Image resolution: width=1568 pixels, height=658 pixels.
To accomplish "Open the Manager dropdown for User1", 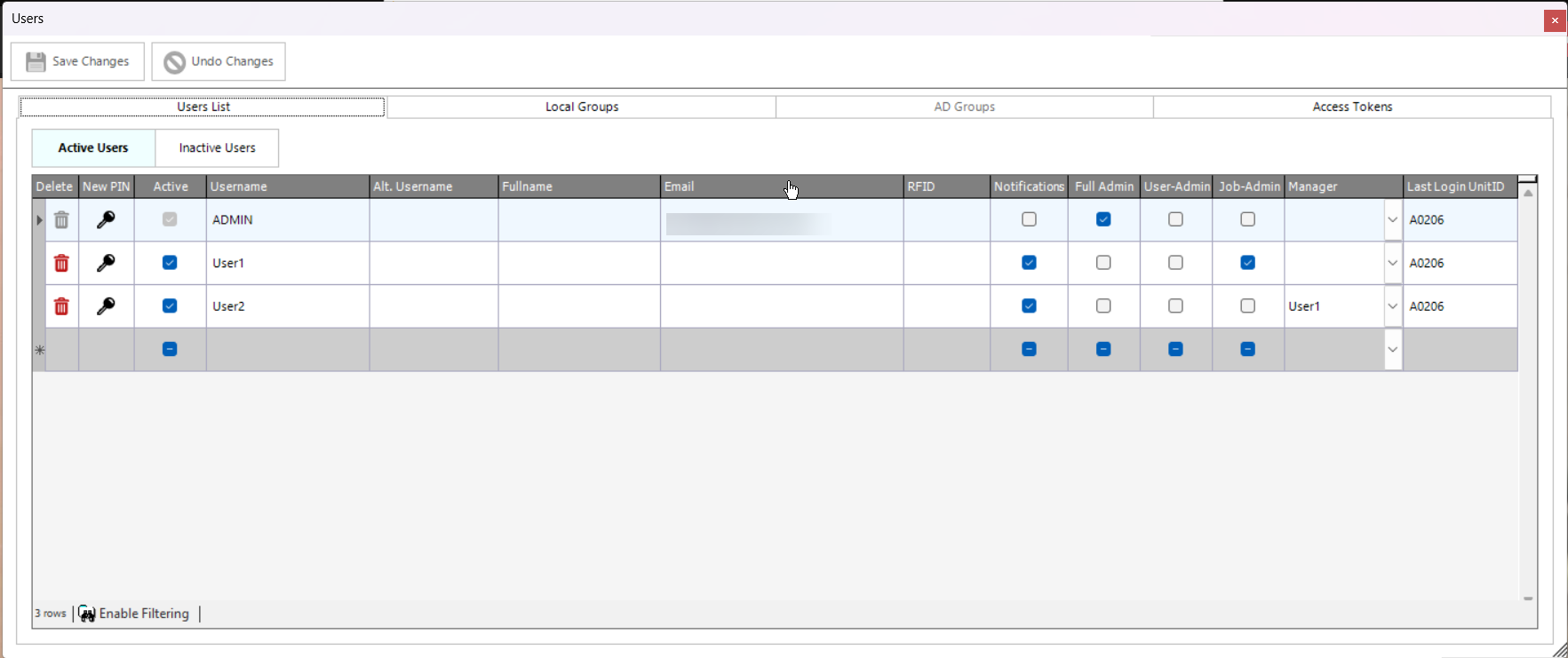I will point(1392,263).
